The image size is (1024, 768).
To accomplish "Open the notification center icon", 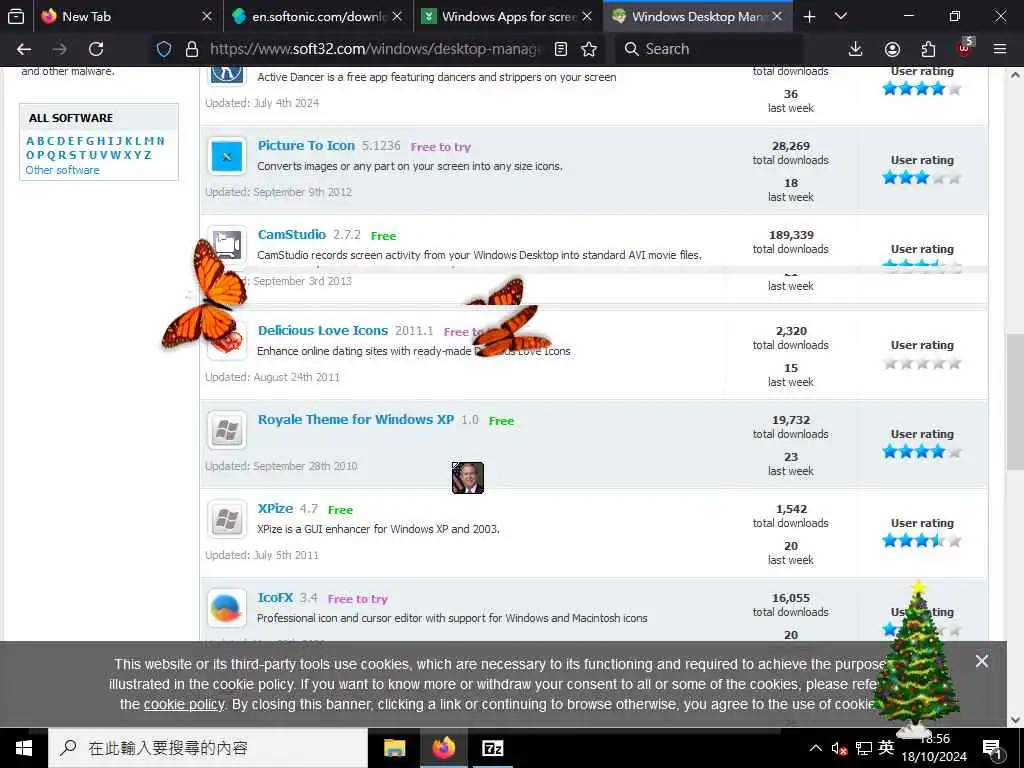I will click(992, 748).
